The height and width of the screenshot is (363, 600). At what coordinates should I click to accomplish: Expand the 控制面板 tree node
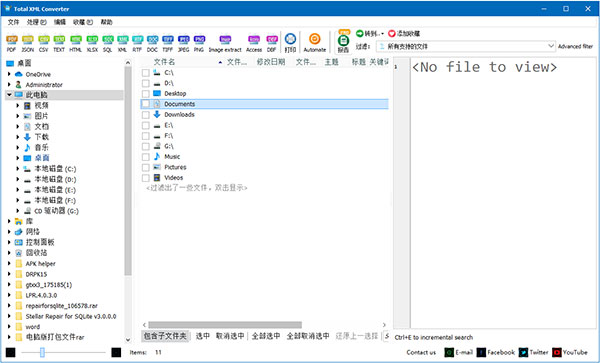click(x=9, y=242)
